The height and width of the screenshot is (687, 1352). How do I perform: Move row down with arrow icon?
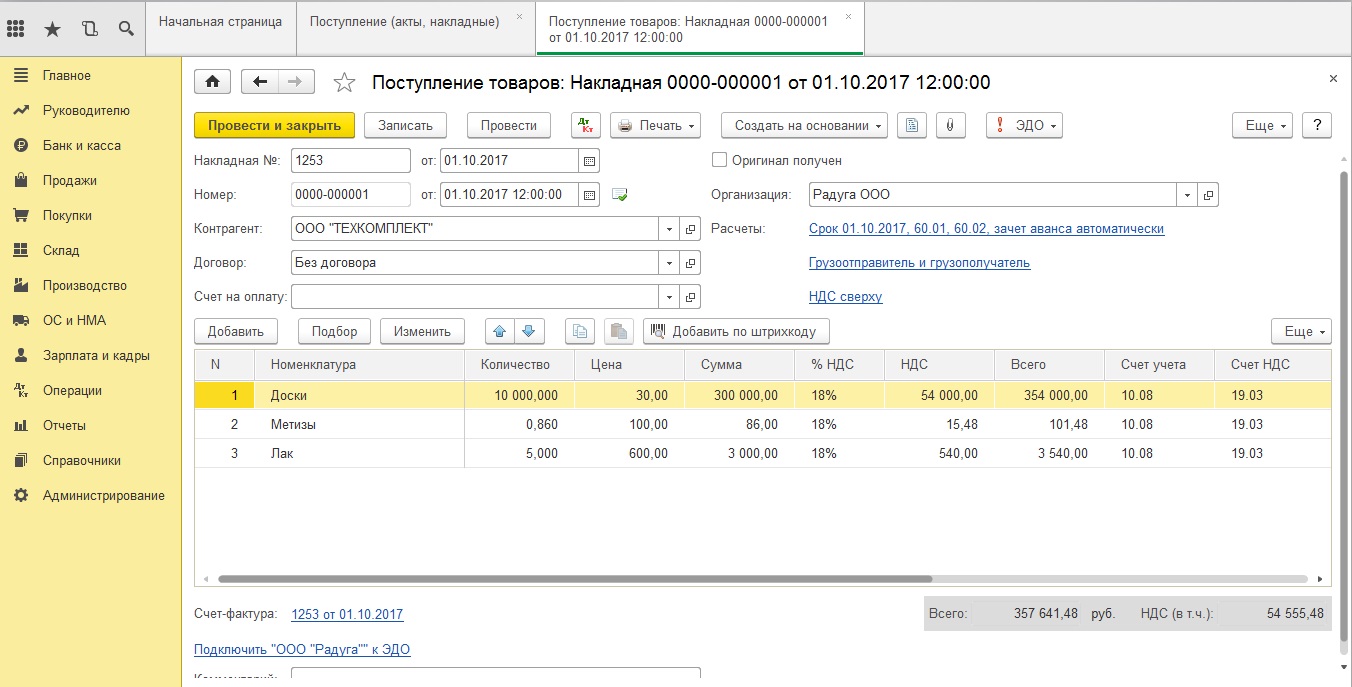pyautogui.click(x=529, y=331)
